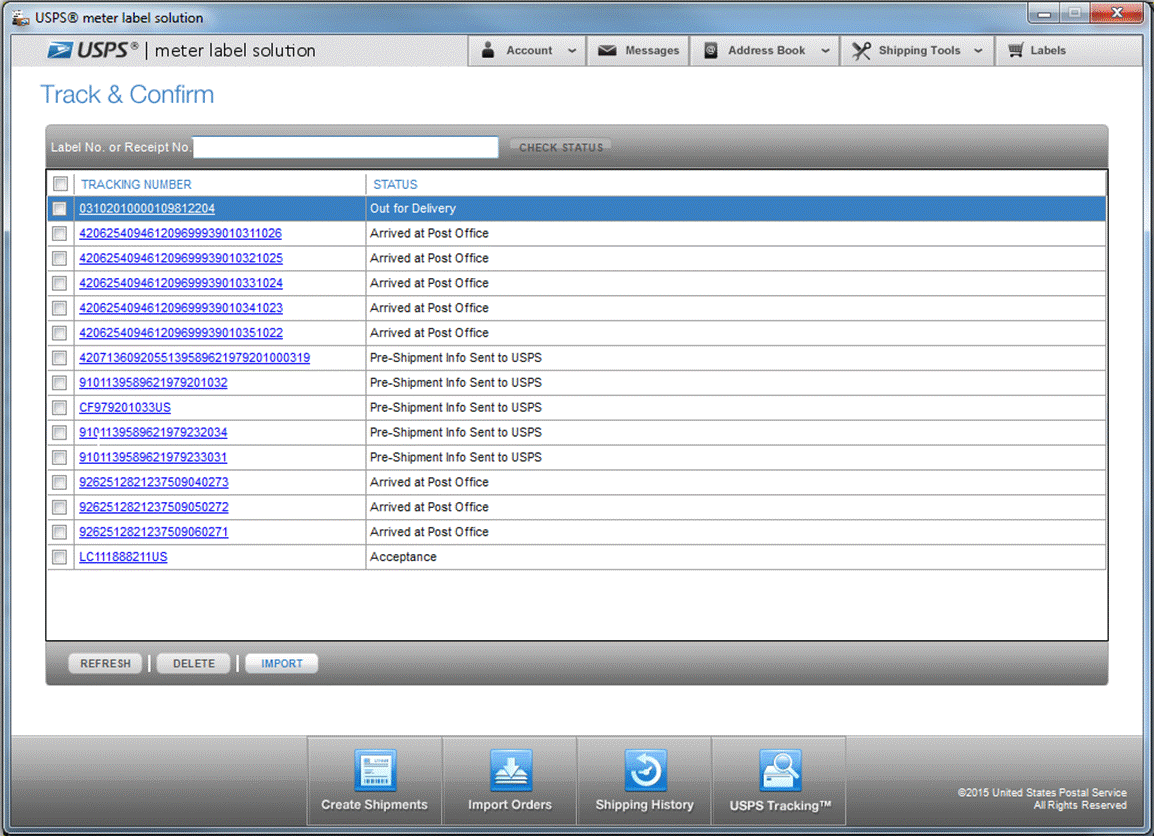Click the Address Book icon
The height and width of the screenshot is (836, 1154).
click(x=711, y=50)
